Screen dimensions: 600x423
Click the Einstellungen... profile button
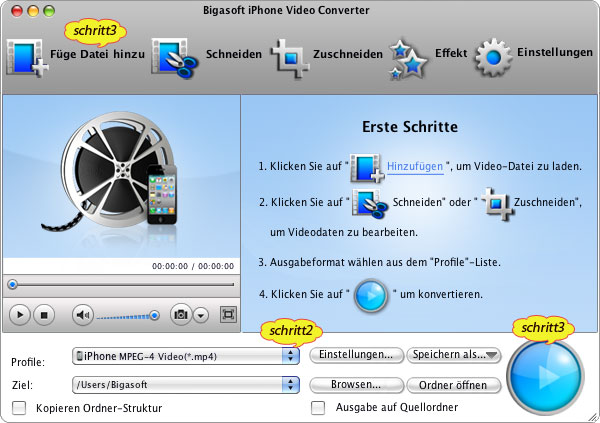click(x=356, y=355)
